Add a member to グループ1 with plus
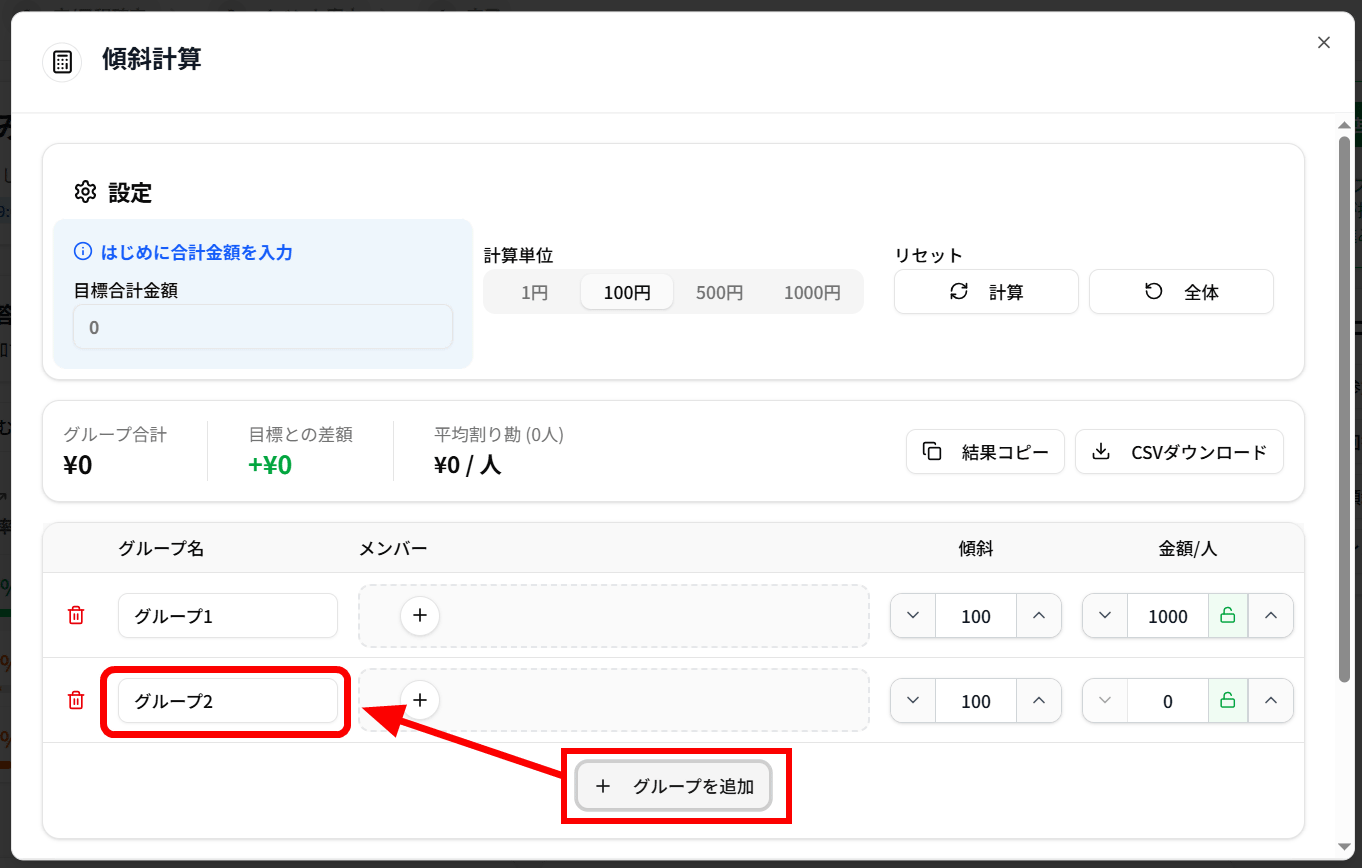The image size is (1362, 868). pyautogui.click(x=420, y=616)
